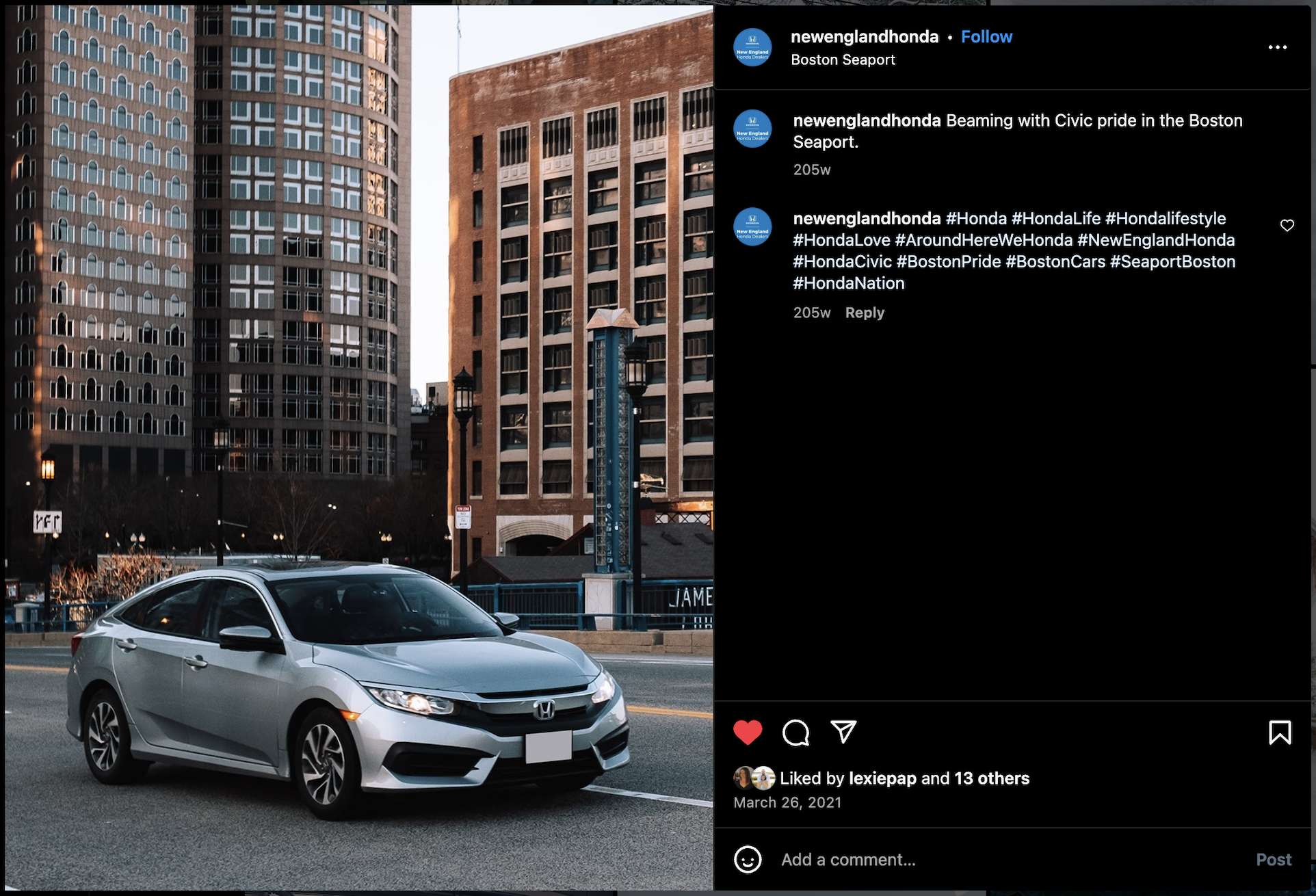Viewport: 1316px width, 896px height.
Task: Share the post with paper plane icon
Action: pyautogui.click(x=843, y=732)
